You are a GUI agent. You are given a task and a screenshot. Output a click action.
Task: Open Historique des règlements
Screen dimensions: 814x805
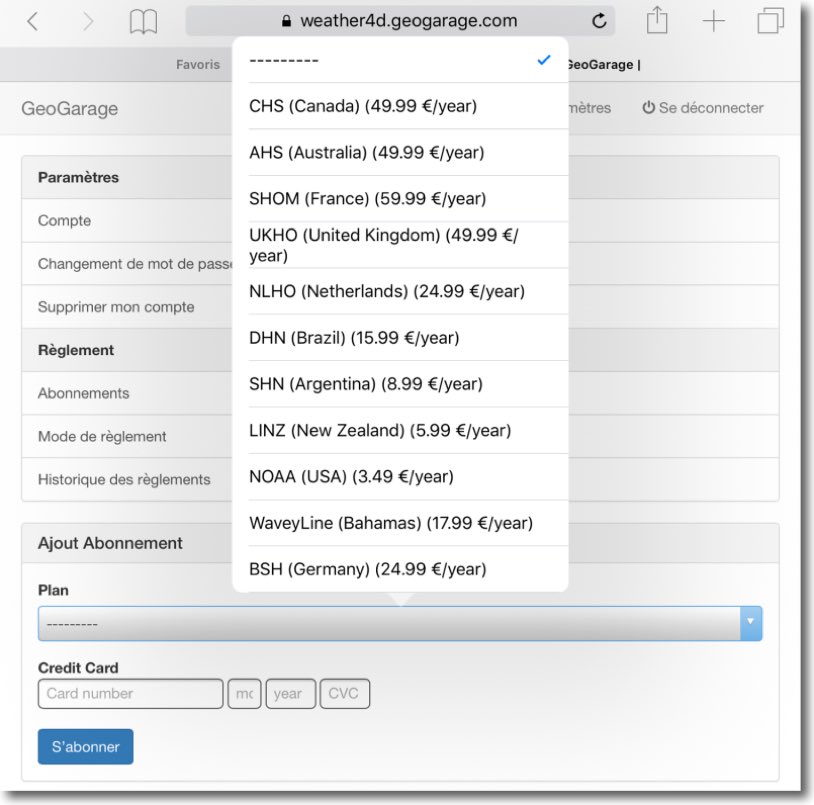point(124,480)
